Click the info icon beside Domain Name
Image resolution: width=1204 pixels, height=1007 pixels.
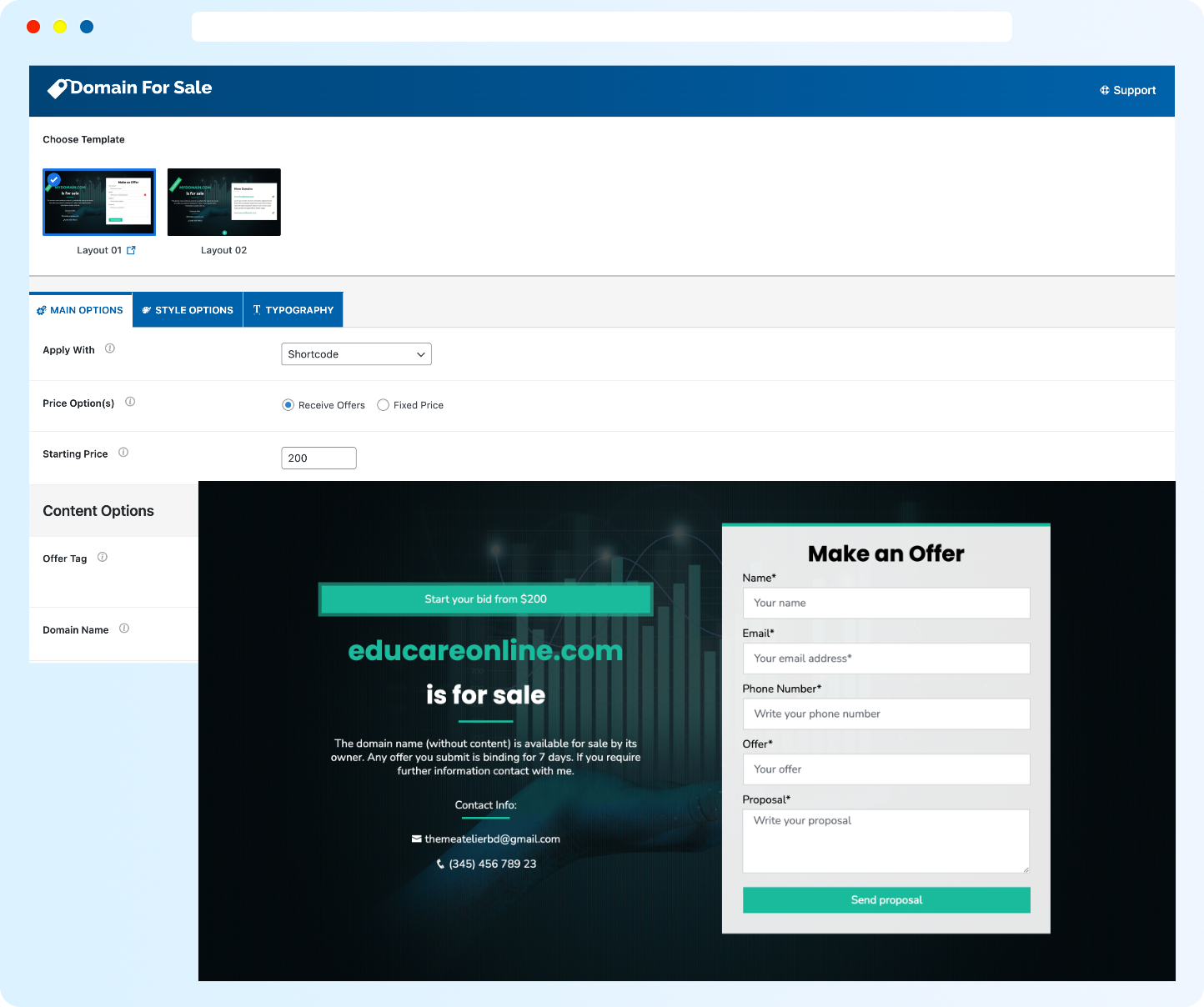(x=124, y=629)
